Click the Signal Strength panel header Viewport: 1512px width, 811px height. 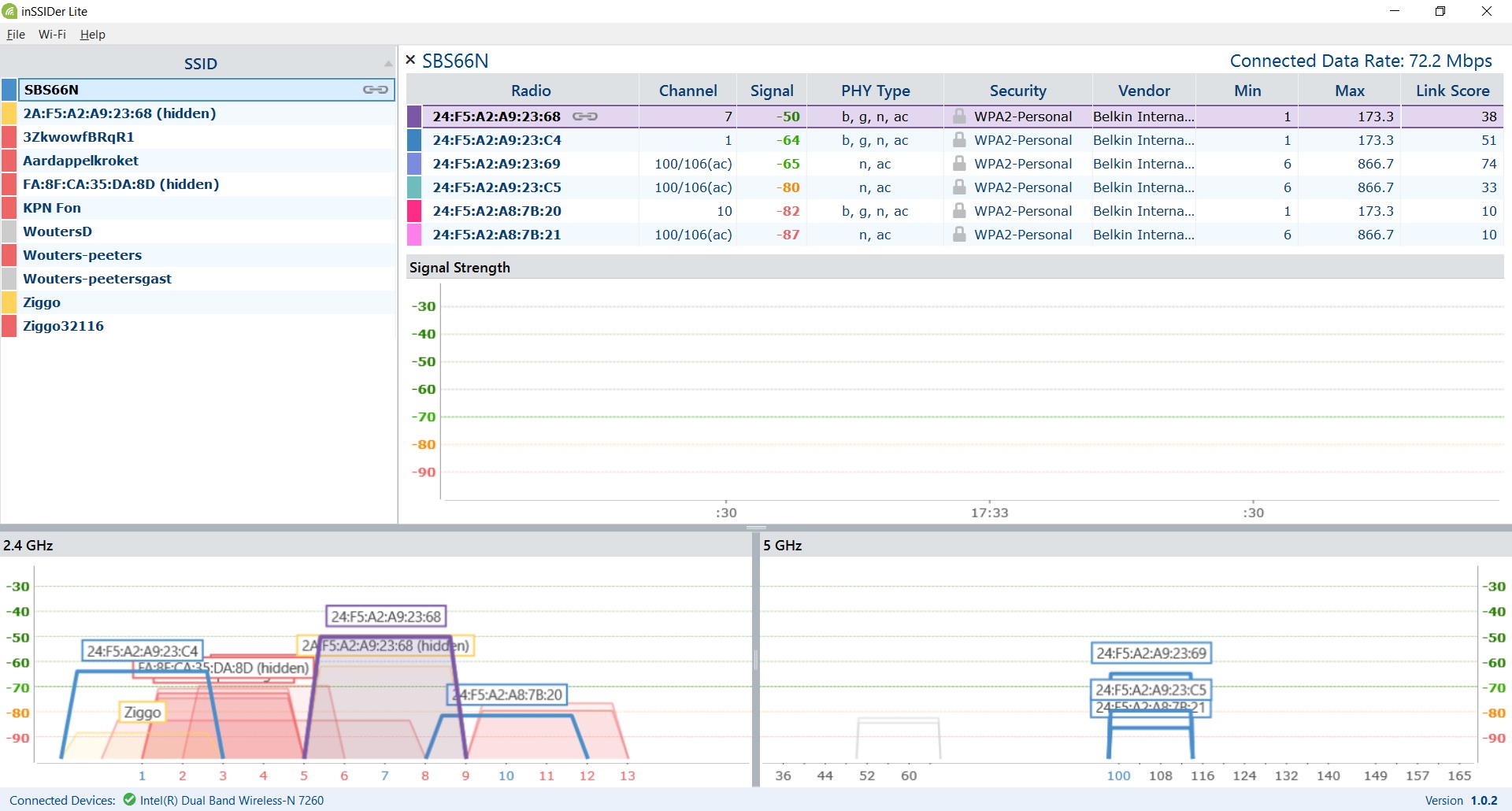pyautogui.click(x=955, y=267)
